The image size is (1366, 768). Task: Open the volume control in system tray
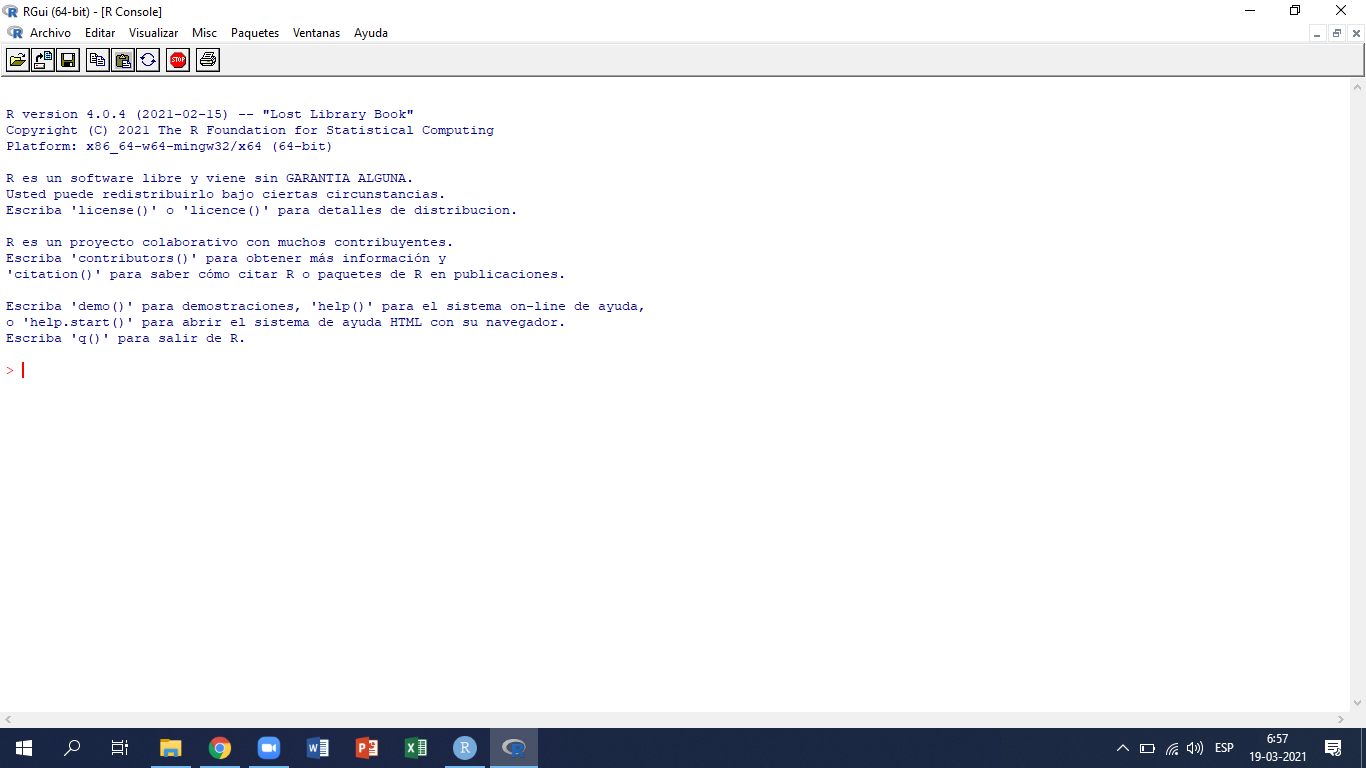(x=1195, y=748)
